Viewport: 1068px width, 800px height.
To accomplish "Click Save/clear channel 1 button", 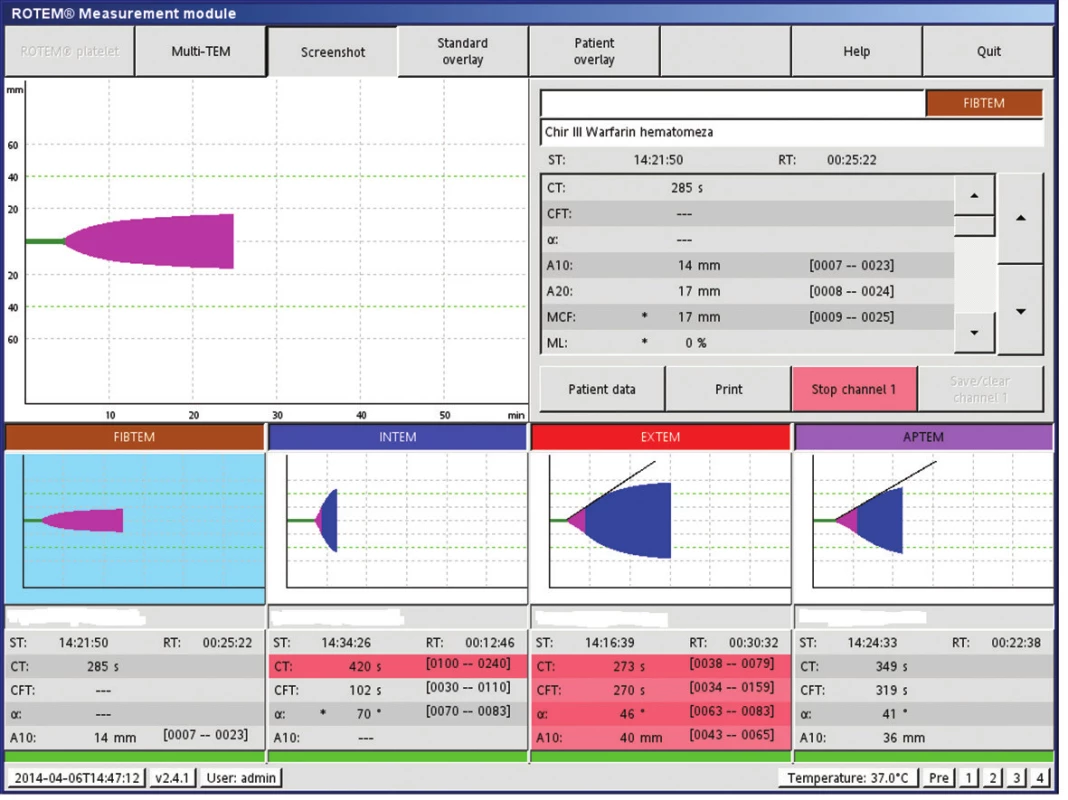I will tap(980, 389).
